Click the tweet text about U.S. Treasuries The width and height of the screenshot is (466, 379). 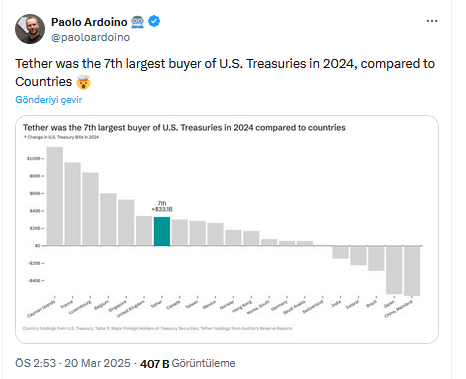point(225,73)
